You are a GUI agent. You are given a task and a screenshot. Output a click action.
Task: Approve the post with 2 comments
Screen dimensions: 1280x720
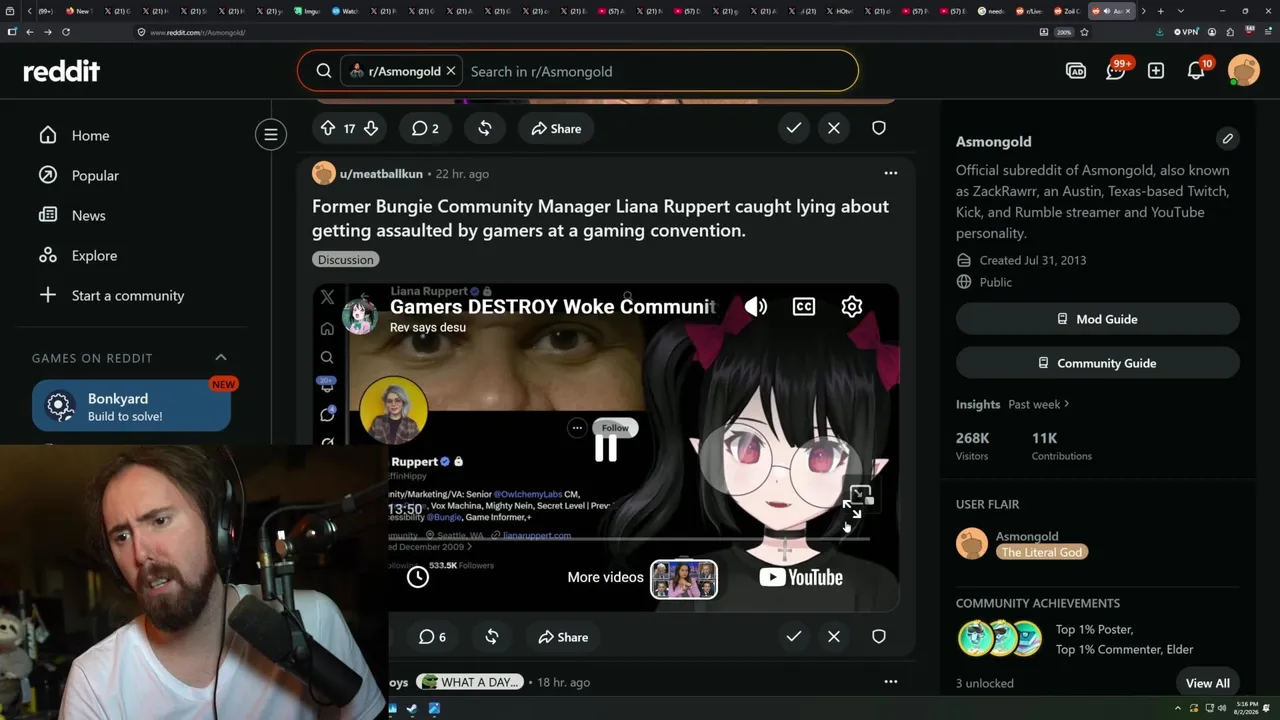(794, 128)
